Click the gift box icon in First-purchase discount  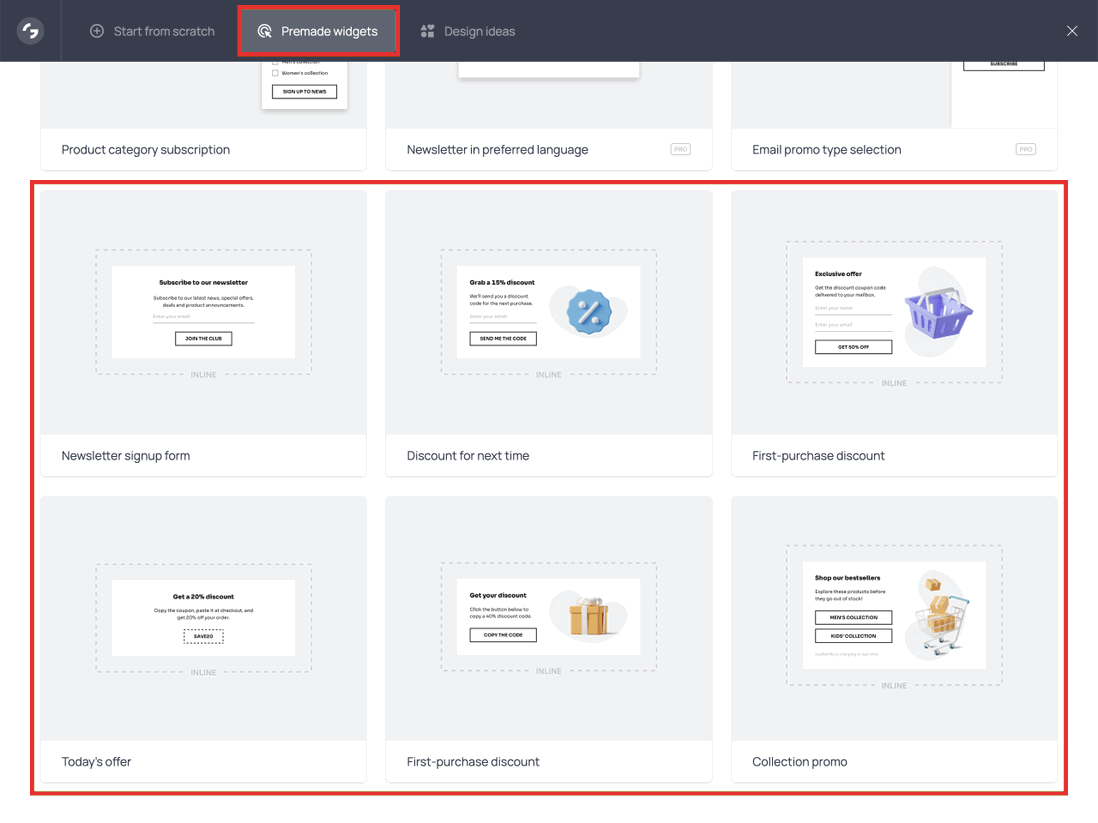tap(587, 617)
